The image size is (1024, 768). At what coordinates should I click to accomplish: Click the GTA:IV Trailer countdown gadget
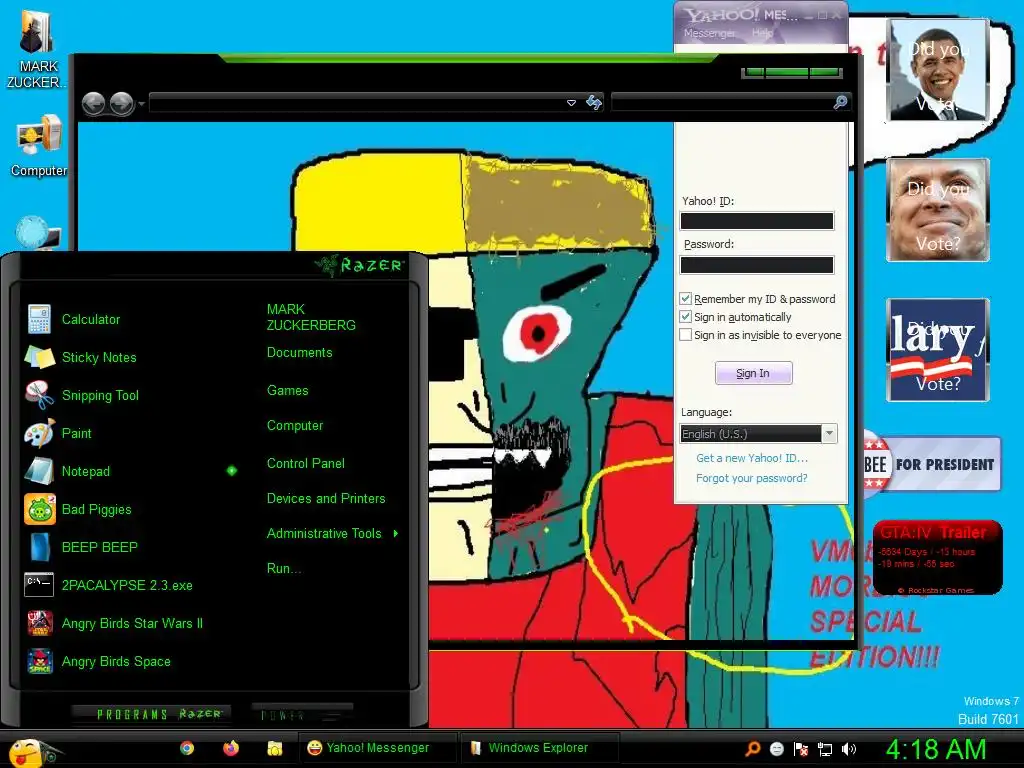pos(938,558)
